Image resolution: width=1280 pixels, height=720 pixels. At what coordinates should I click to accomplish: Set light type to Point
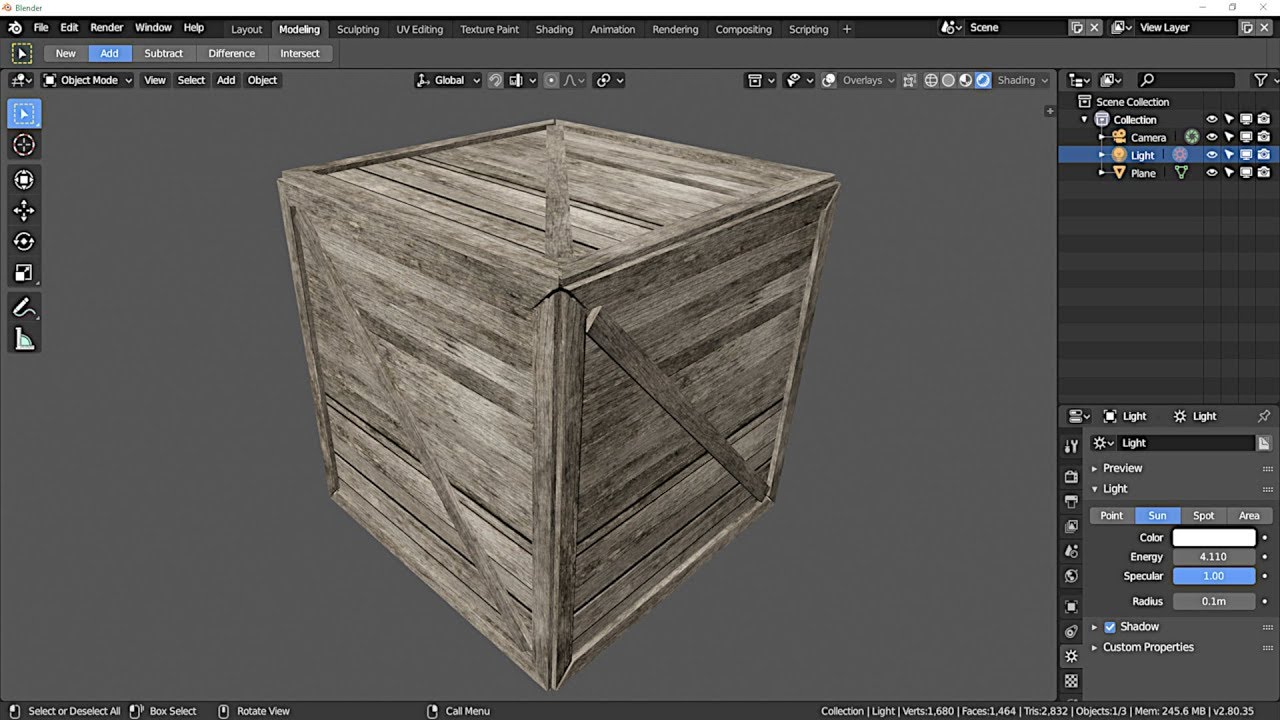coord(1112,516)
